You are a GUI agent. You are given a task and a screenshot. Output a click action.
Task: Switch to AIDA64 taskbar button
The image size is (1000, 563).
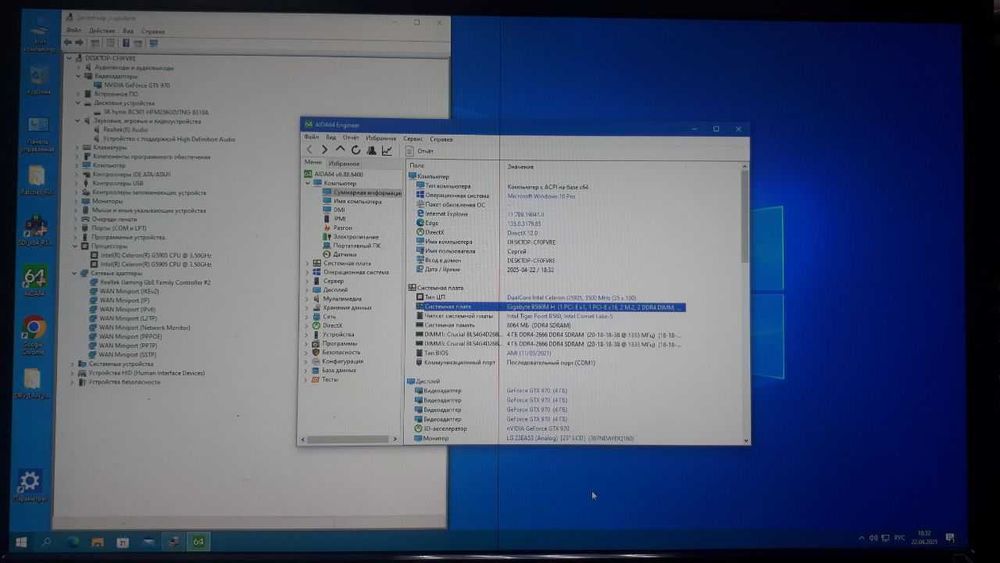[198, 542]
